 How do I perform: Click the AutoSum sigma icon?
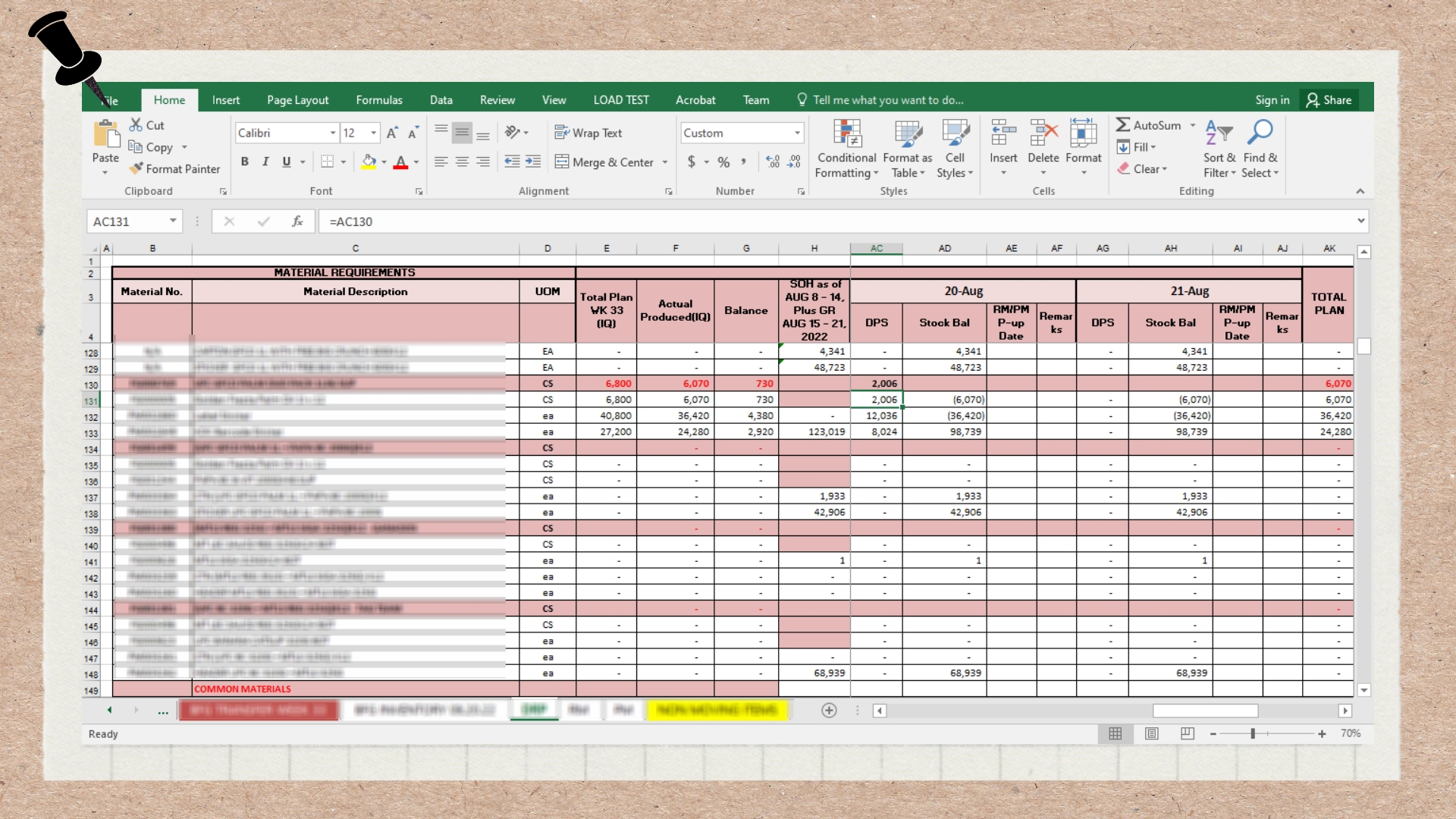tap(1123, 125)
